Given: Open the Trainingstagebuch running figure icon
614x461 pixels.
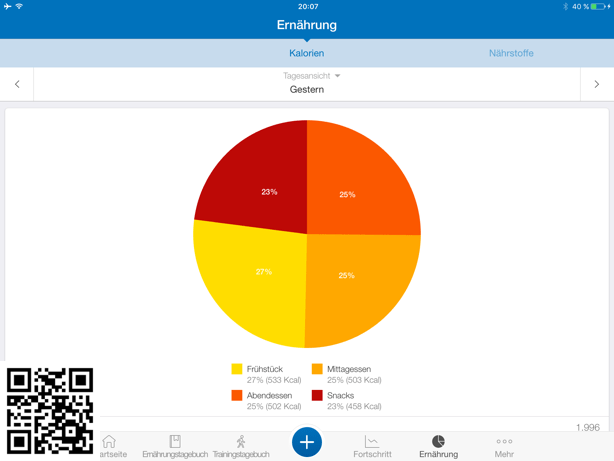Looking at the screenshot, I should coord(241,442).
